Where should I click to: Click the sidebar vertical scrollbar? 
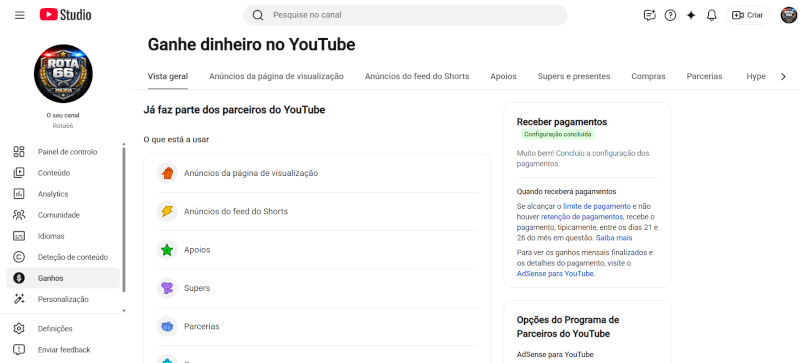point(123,220)
